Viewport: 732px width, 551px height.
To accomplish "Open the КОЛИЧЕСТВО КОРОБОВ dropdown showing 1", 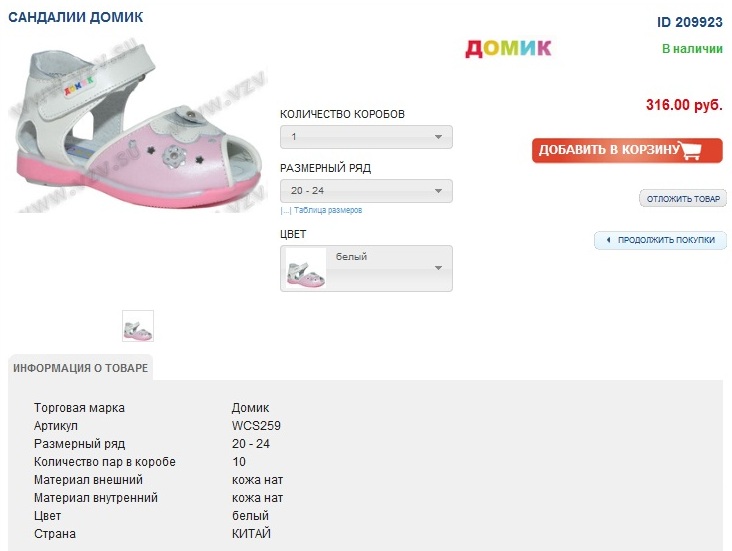I will [366, 137].
